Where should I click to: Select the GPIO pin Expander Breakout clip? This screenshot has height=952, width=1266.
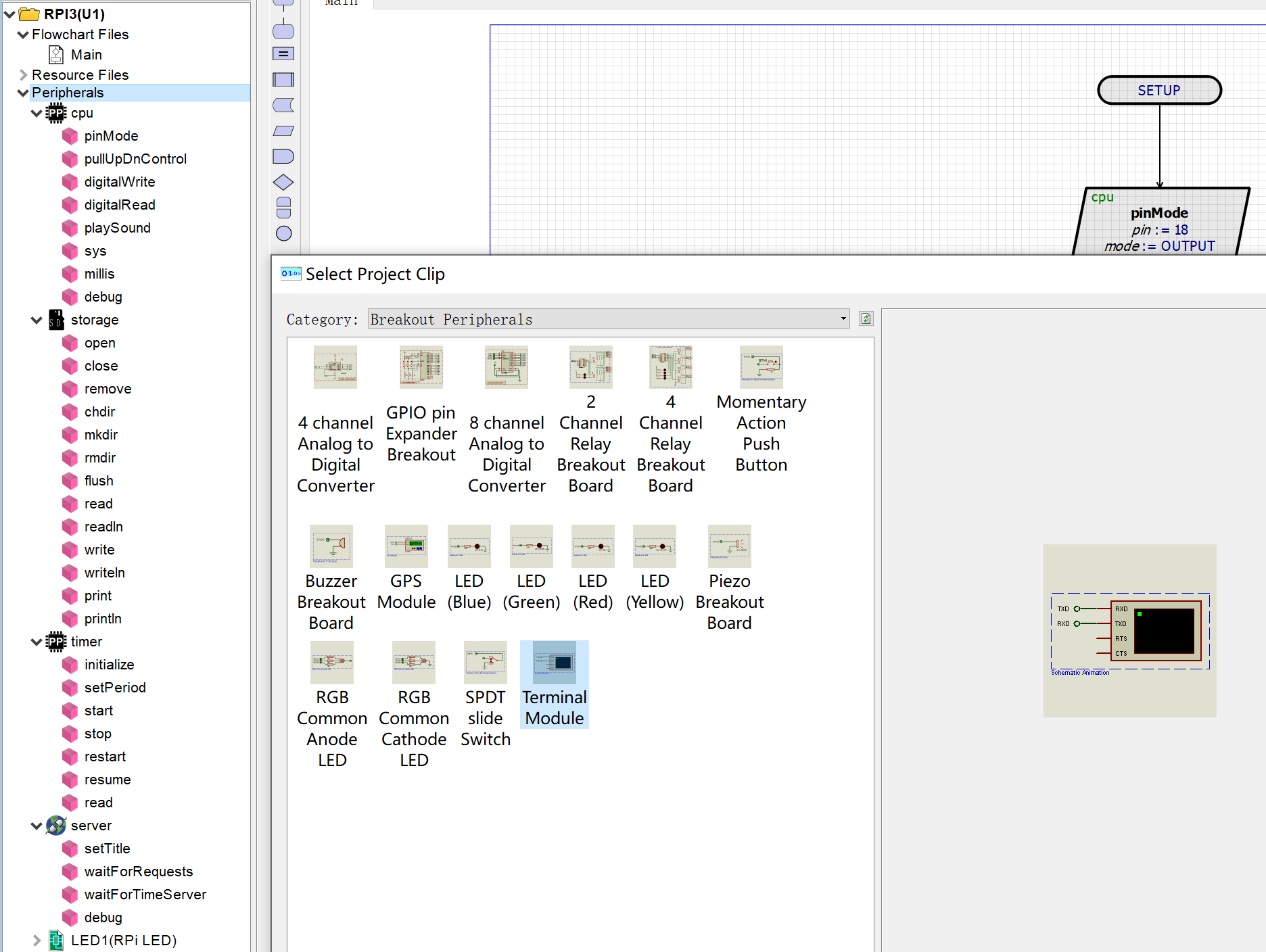421,404
